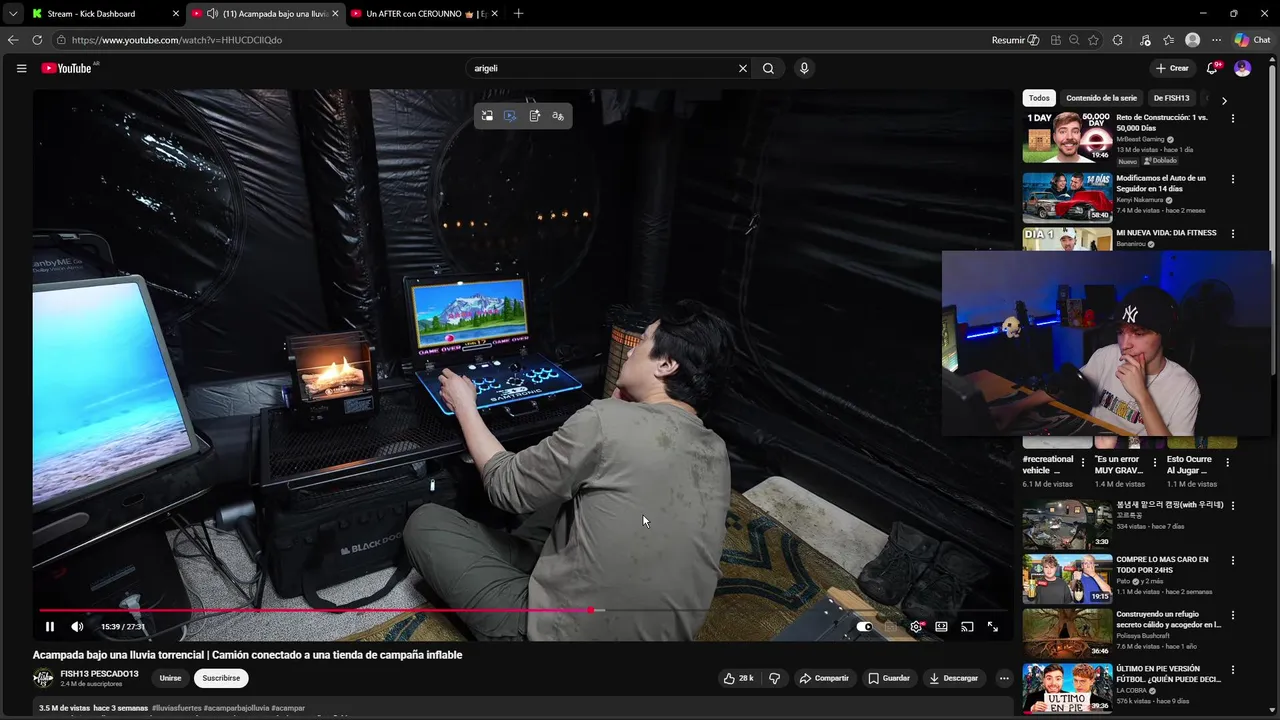Subscribe to FISH13 PESCADO13
The height and width of the screenshot is (720, 1280).
click(221, 678)
